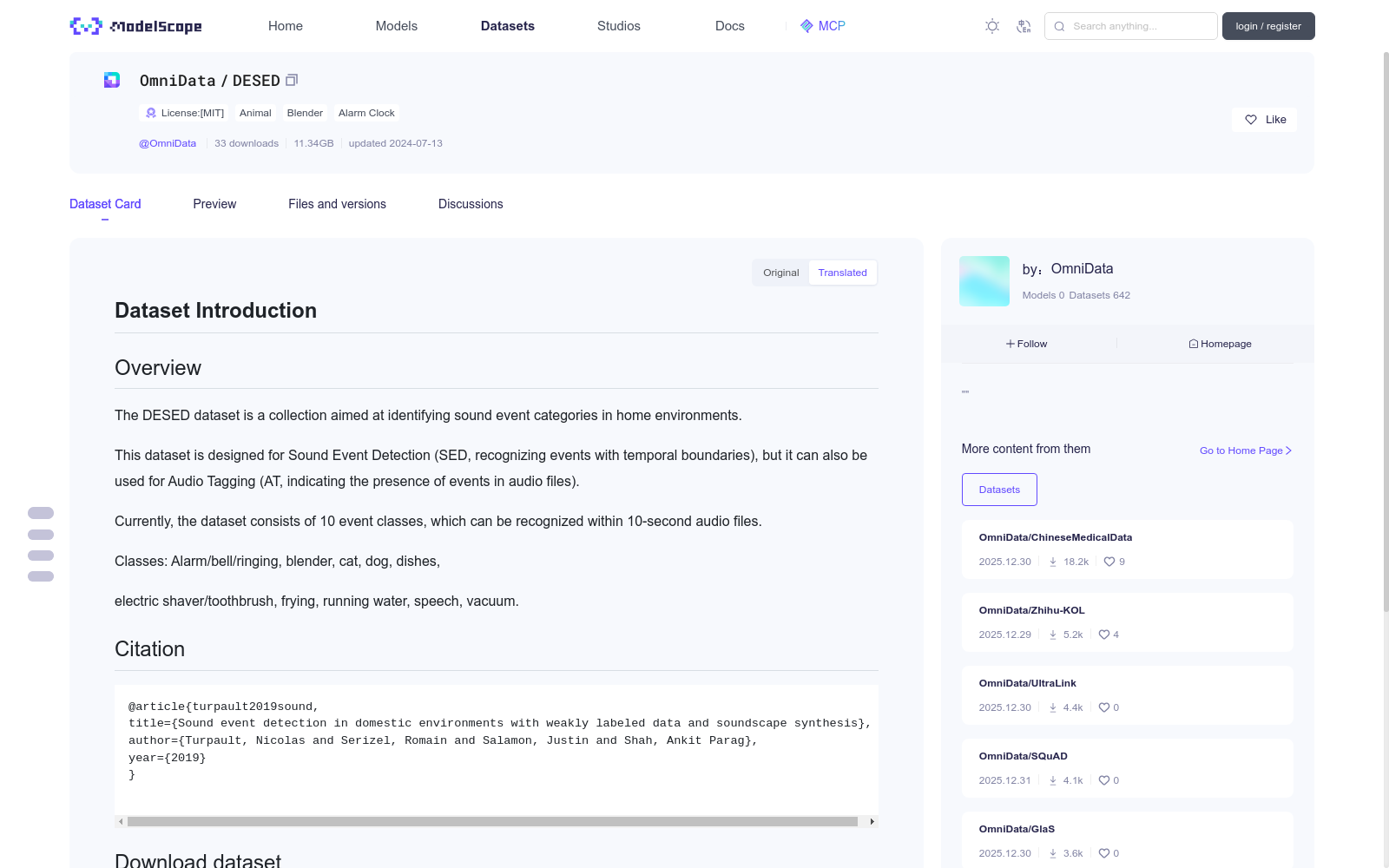This screenshot has width=1389, height=868.
Task: Click the OmniData author name
Action: click(x=1082, y=269)
